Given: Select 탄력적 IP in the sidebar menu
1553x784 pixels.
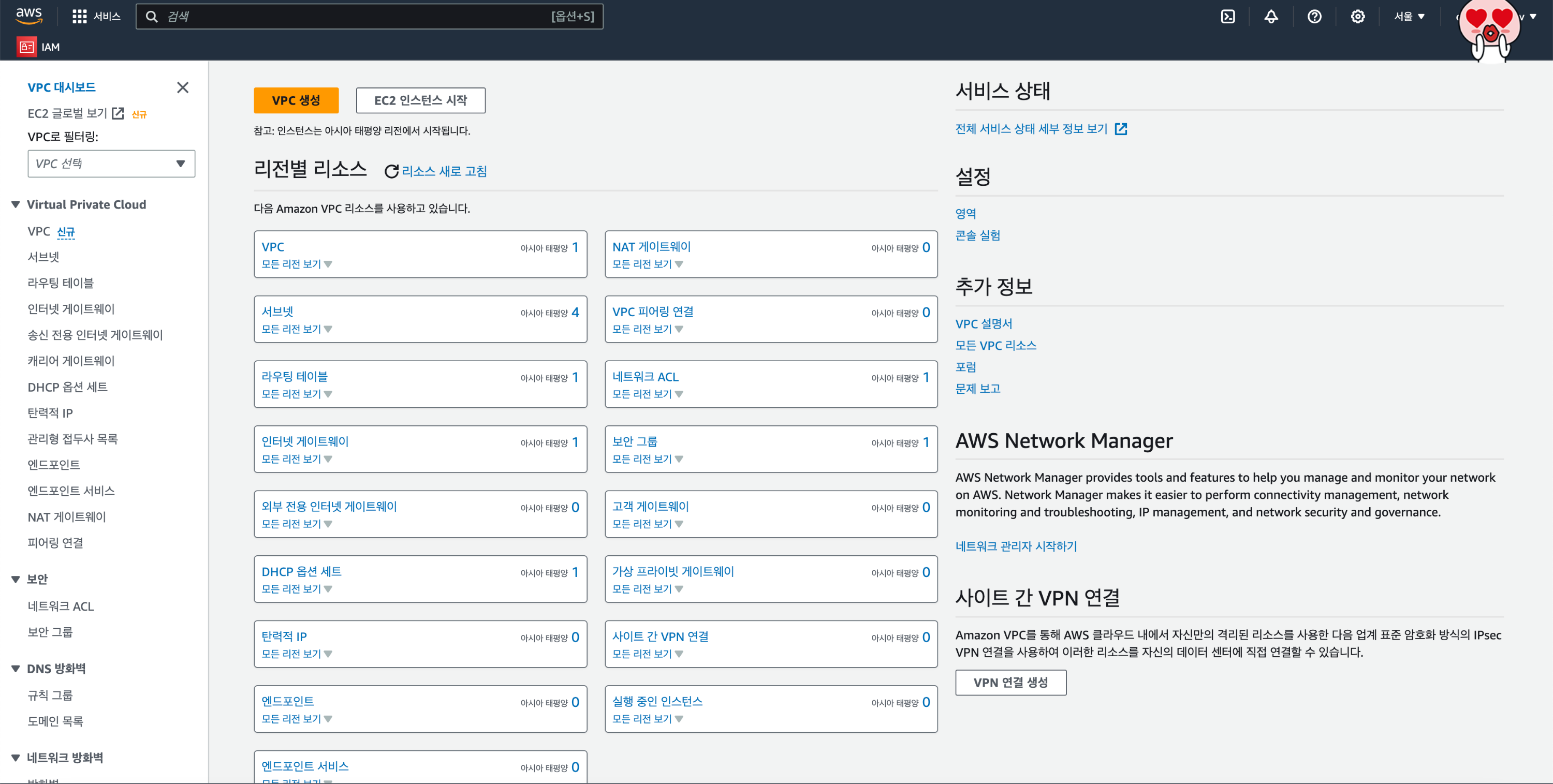Looking at the screenshot, I should point(50,413).
